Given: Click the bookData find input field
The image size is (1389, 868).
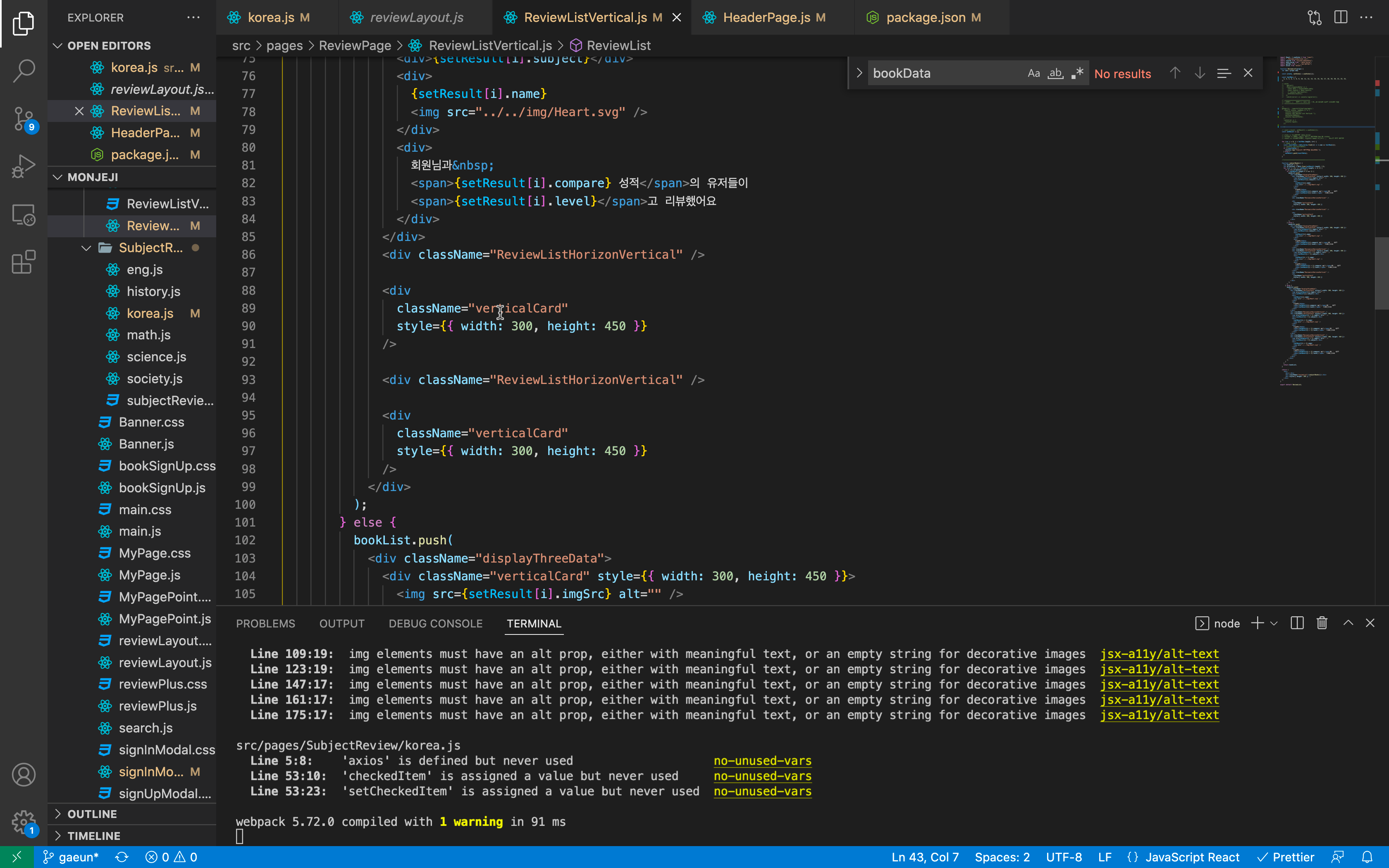Looking at the screenshot, I should (x=941, y=74).
